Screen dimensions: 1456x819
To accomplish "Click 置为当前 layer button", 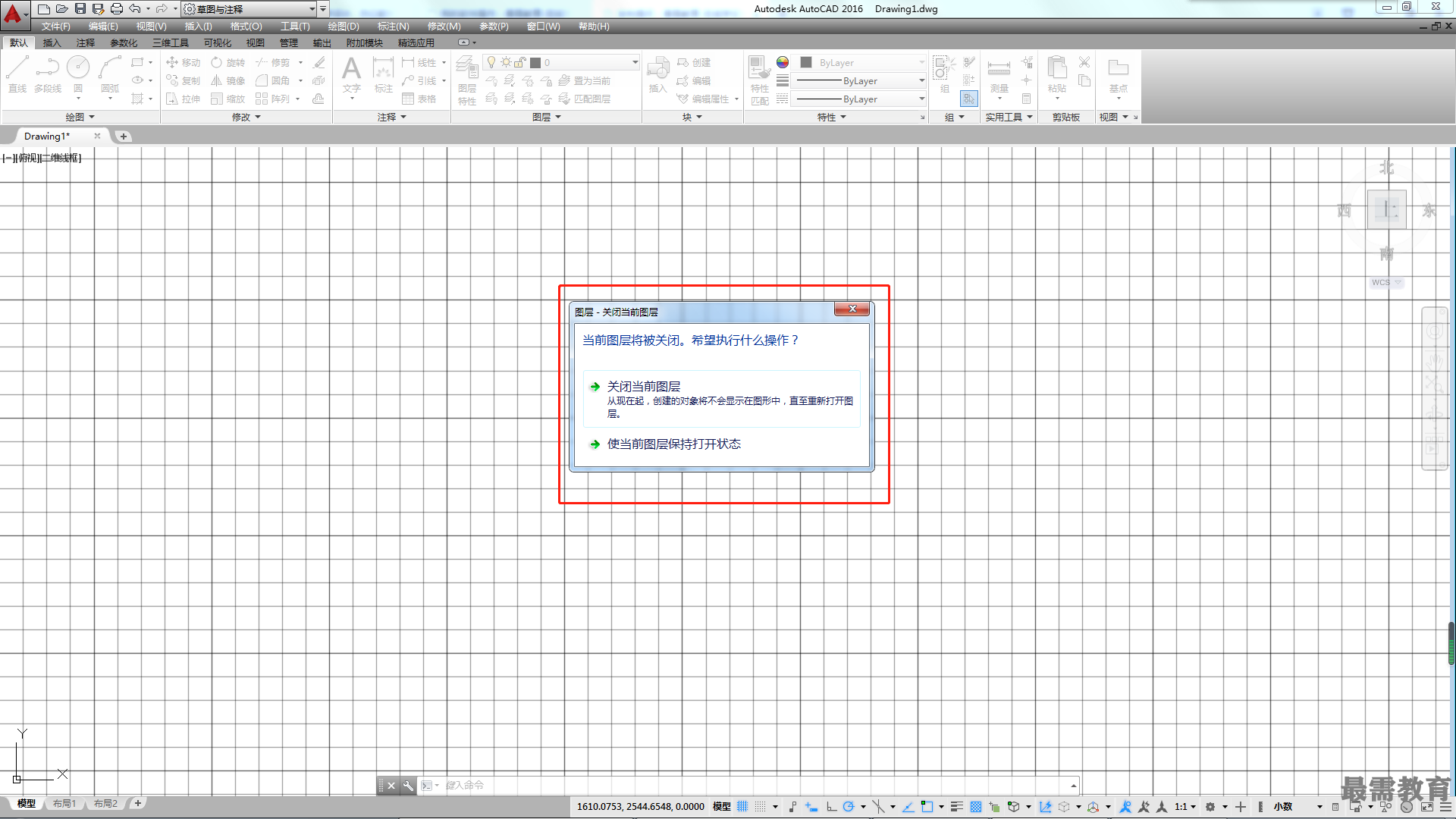I will (585, 80).
